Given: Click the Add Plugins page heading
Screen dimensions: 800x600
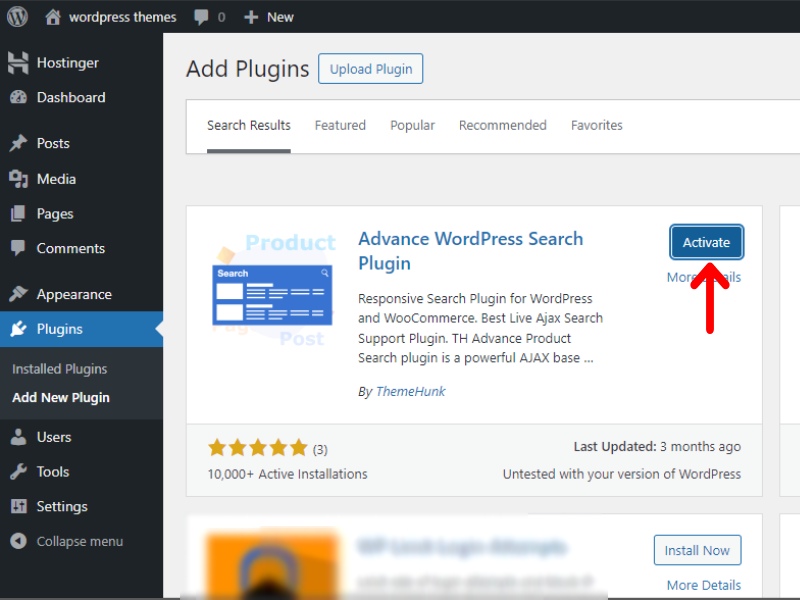Looking at the screenshot, I should point(247,69).
